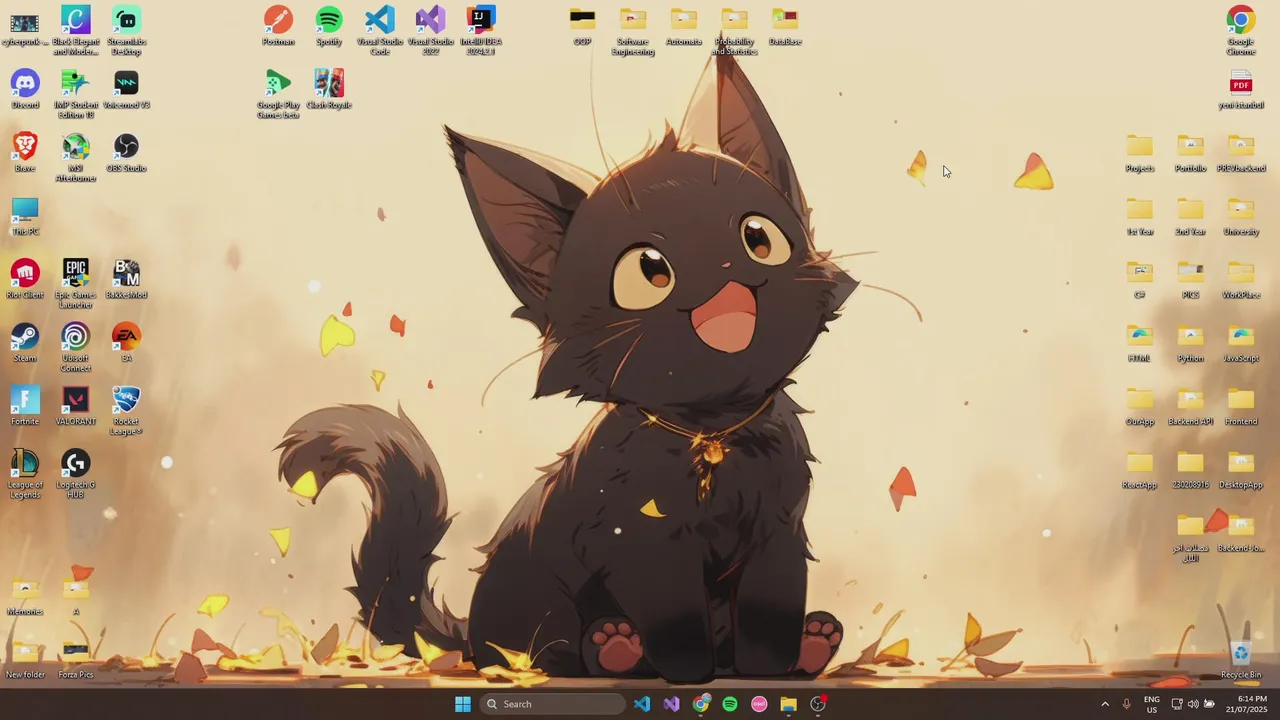
Task: Select the Frontend folder
Action: tap(1241, 406)
